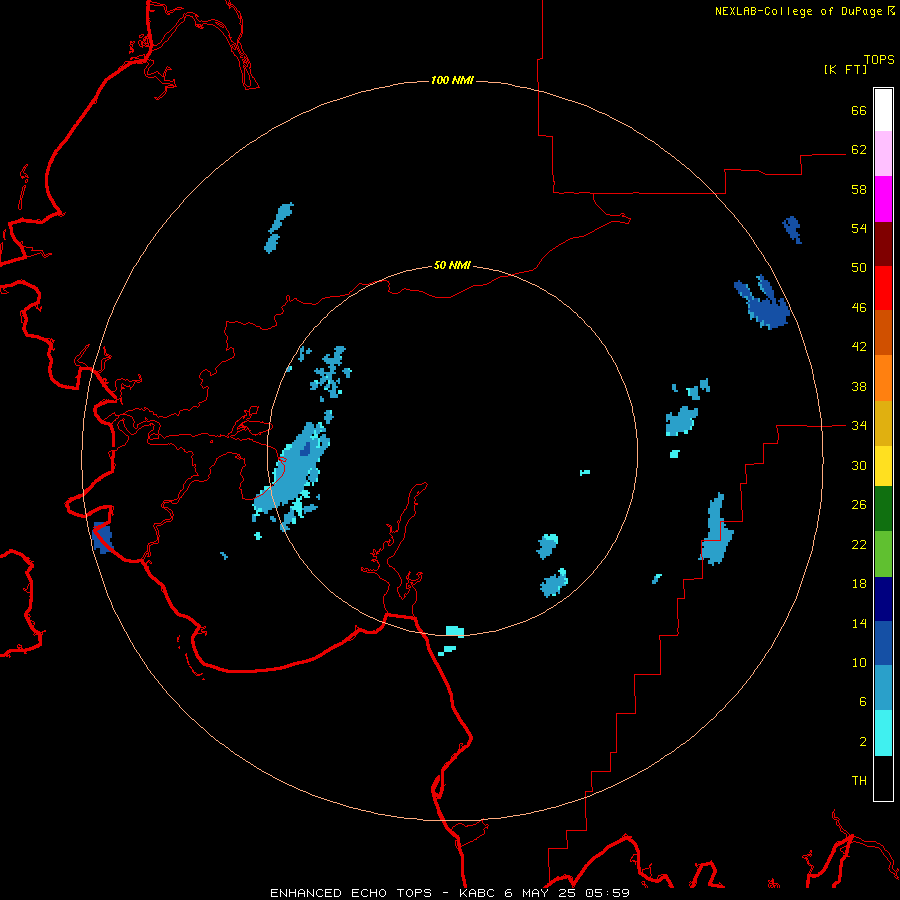
Task: Click the black TH threshold legend swatch
Action: click(x=883, y=778)
